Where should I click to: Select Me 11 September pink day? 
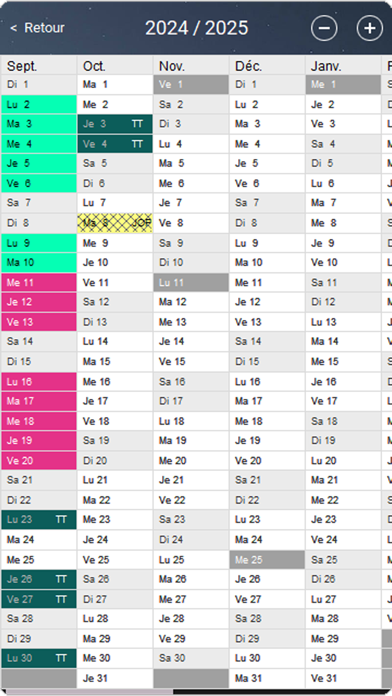[39, 283]
